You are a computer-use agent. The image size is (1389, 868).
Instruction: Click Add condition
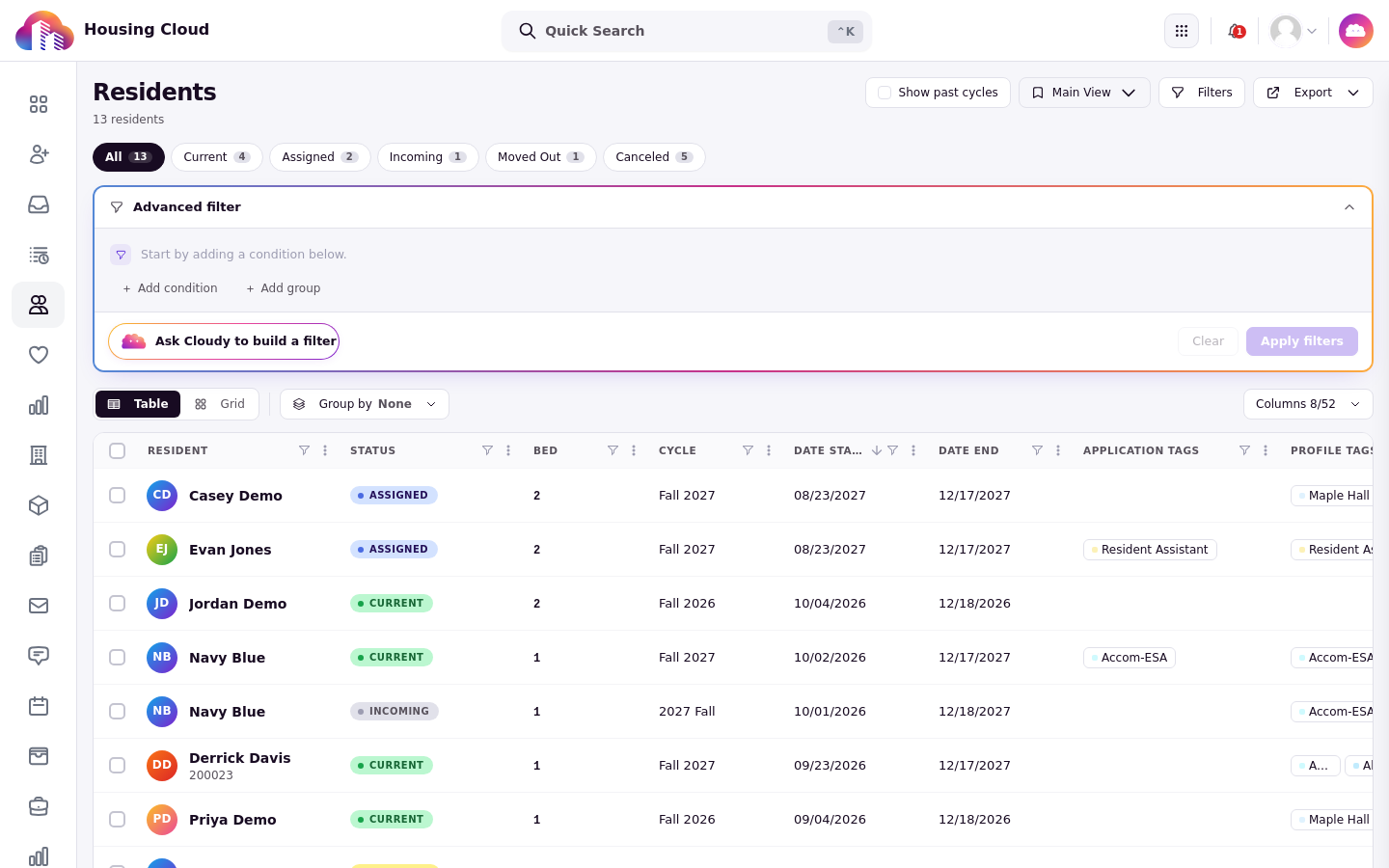170,288
